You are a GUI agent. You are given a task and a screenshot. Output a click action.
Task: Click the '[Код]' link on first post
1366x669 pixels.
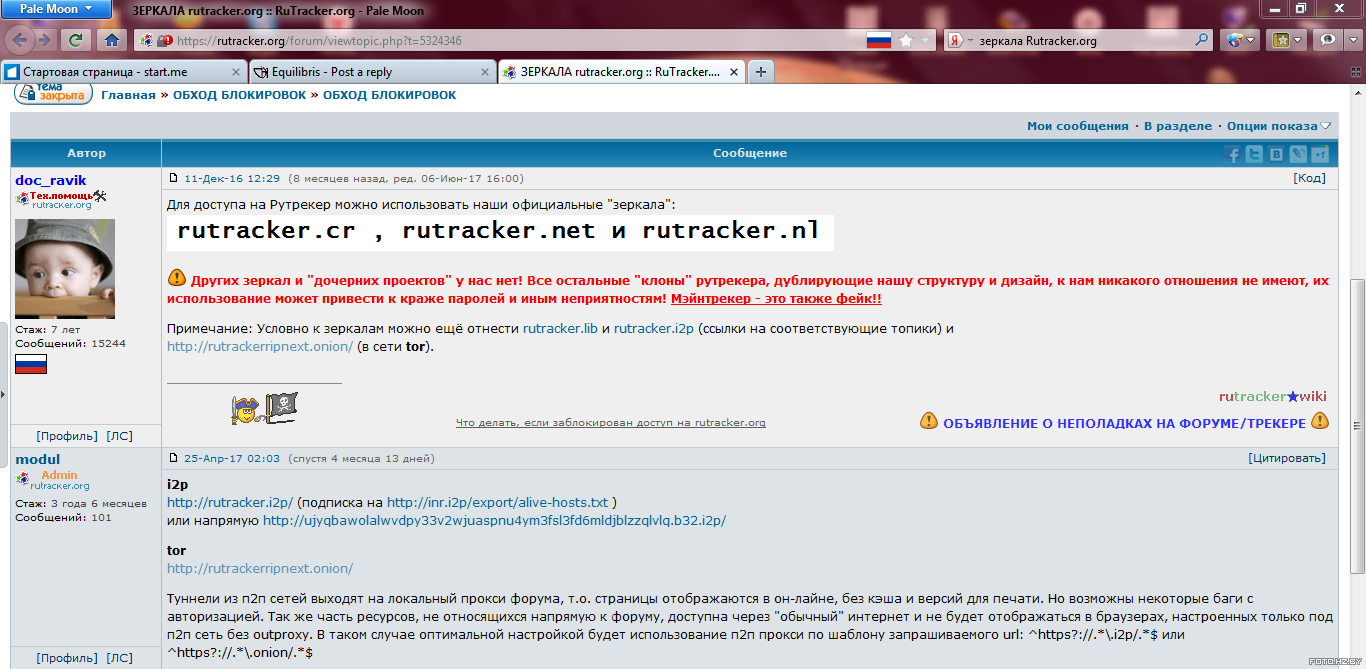(x=1309, y=178)
